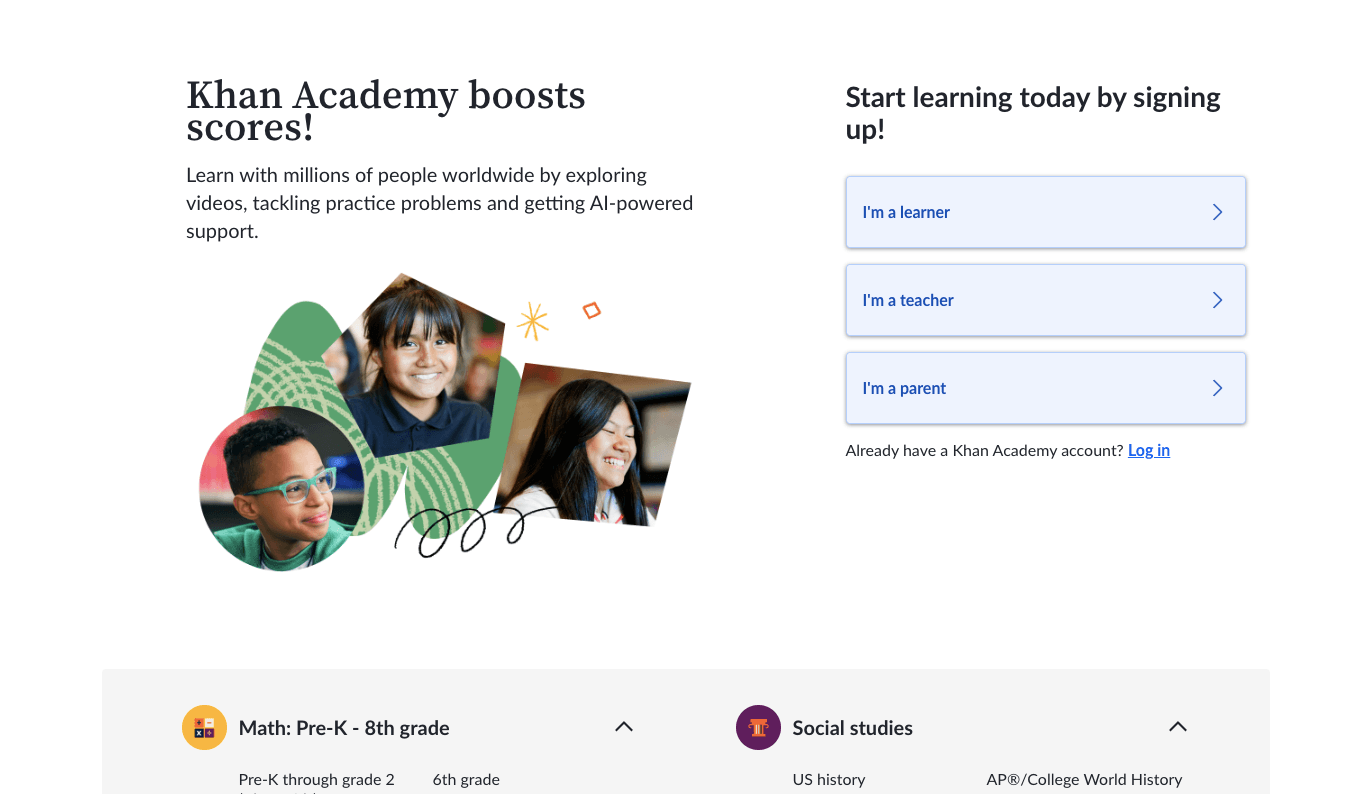The height and width of the screenshot is (794, 1355).
Task: Click the Social studies subject icon
Action: click(x=758, y=728)
